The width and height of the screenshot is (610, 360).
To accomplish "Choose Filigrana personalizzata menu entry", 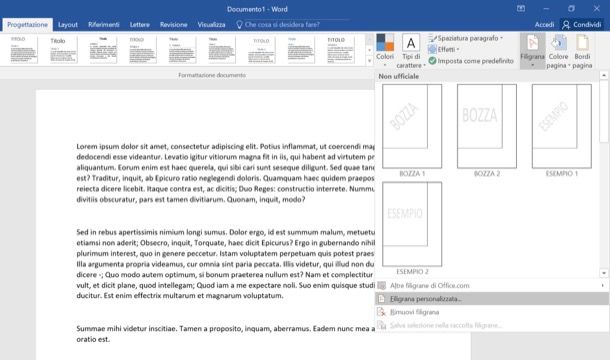I will 492,299.
